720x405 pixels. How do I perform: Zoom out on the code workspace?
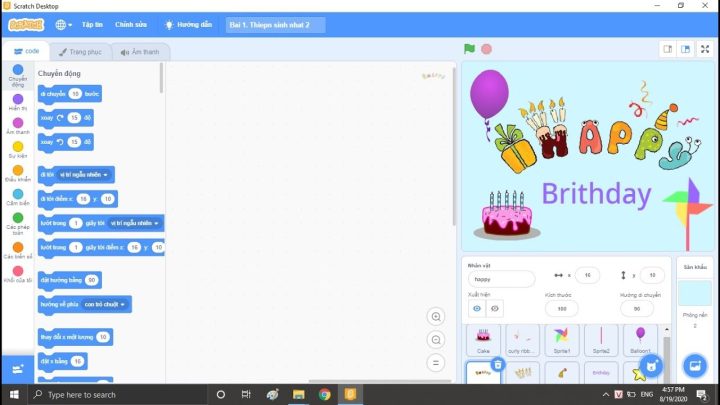[436, 340]
